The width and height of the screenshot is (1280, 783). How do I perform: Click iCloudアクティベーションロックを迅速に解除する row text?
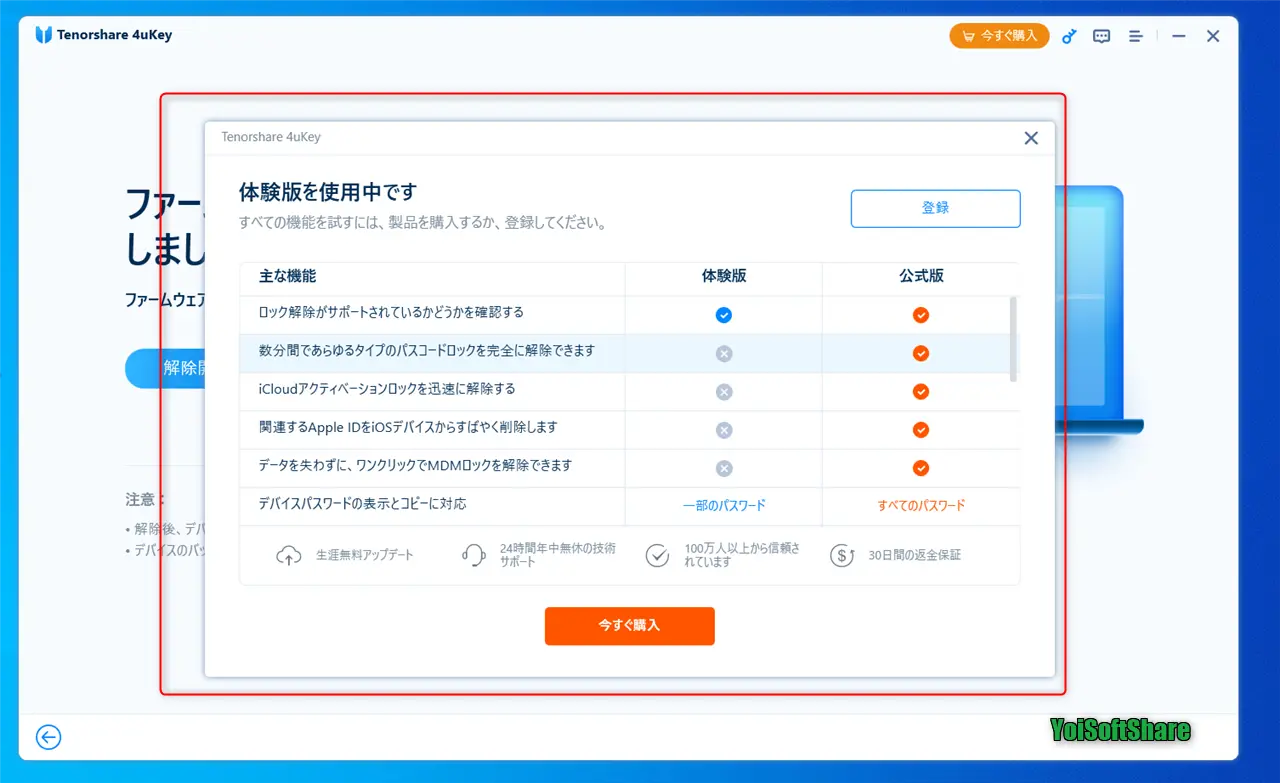[387, 389]
